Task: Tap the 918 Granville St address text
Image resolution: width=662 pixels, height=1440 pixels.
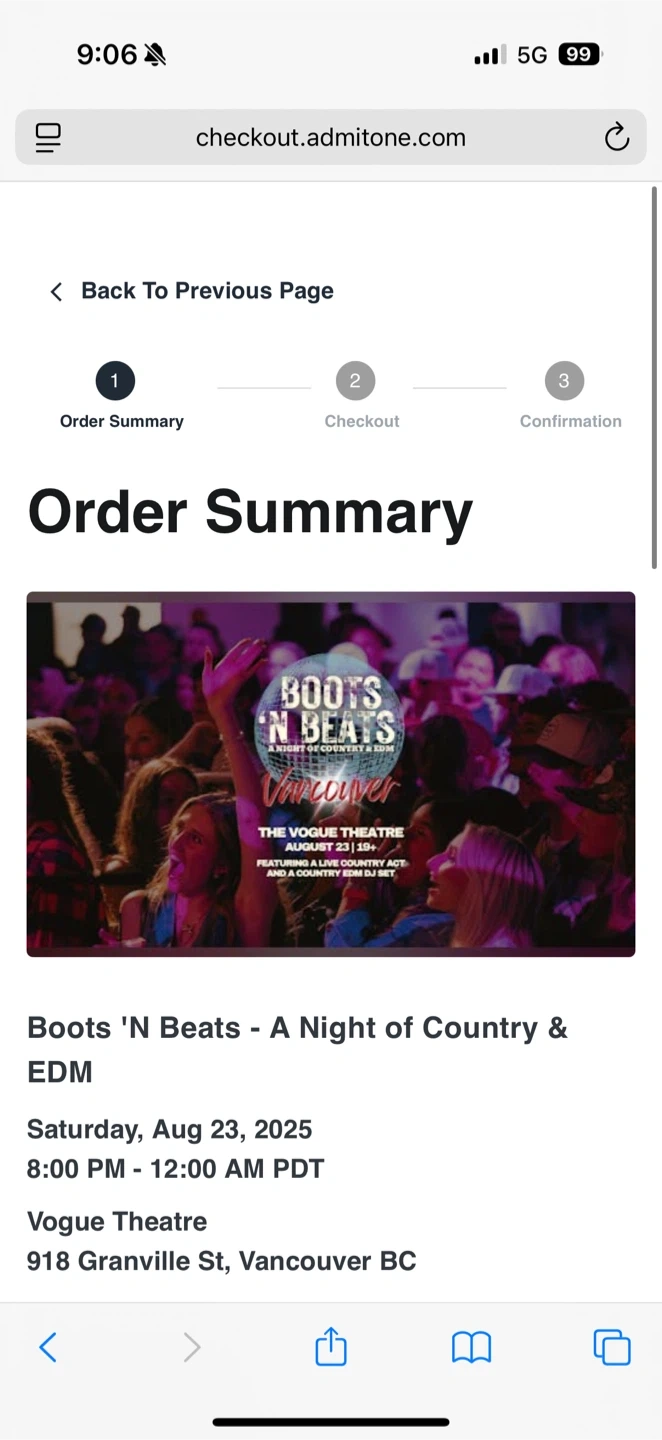Action: (x=221, y=1261)
